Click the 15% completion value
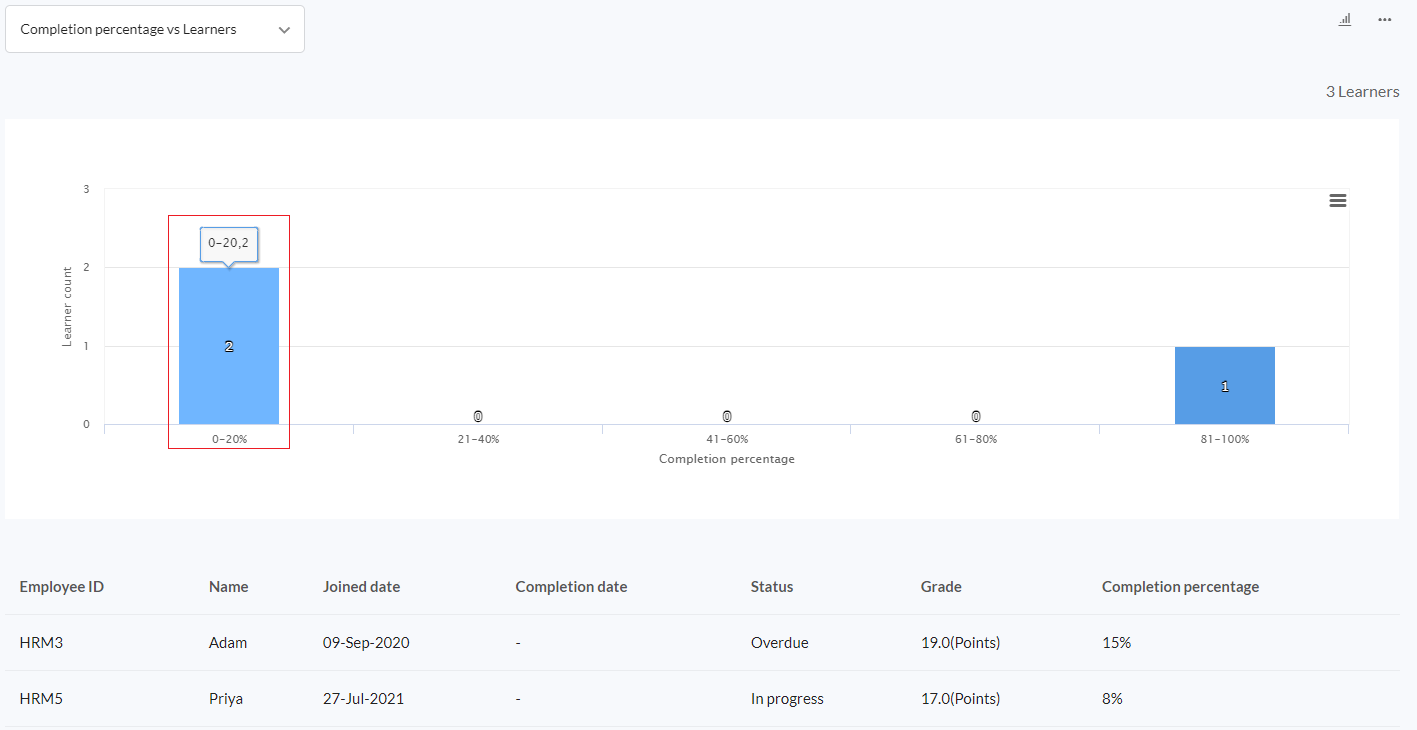The width and height of the screenshot is (1417, 730). [x=1117, y=643]
